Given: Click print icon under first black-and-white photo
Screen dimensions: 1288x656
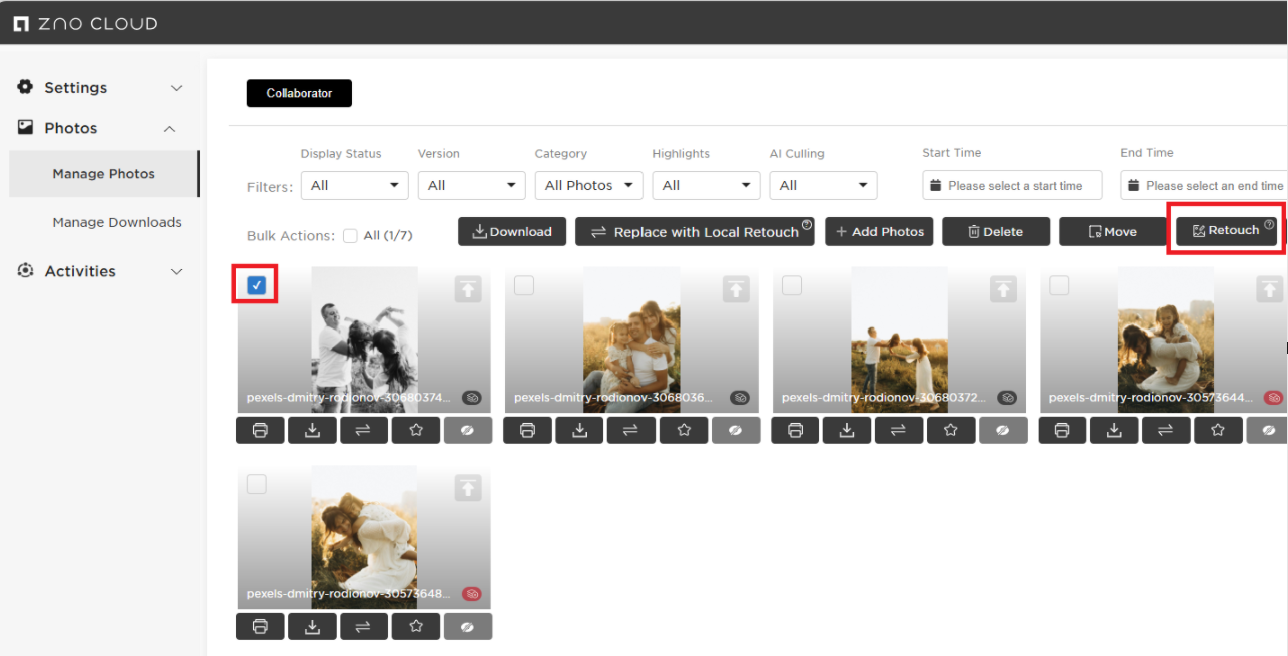Looking at the screenshot, I should 261,430.
